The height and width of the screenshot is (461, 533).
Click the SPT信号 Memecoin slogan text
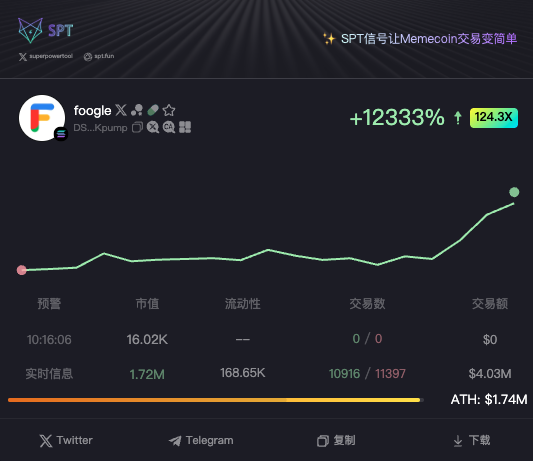(429, 39)
